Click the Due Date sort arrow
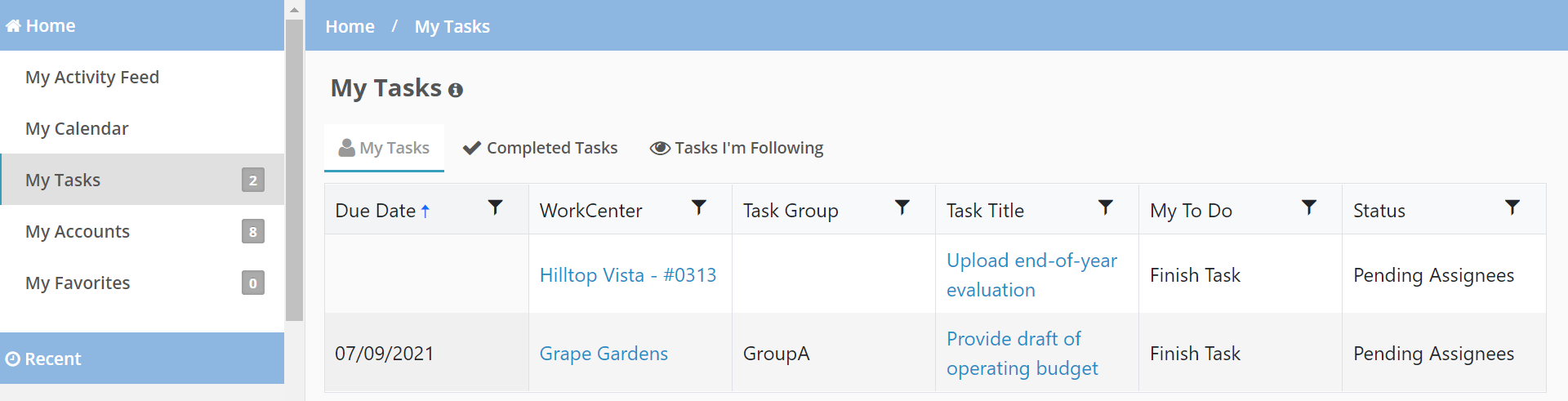The height and width of the screenshot is (401, 1568). (425, 212)
